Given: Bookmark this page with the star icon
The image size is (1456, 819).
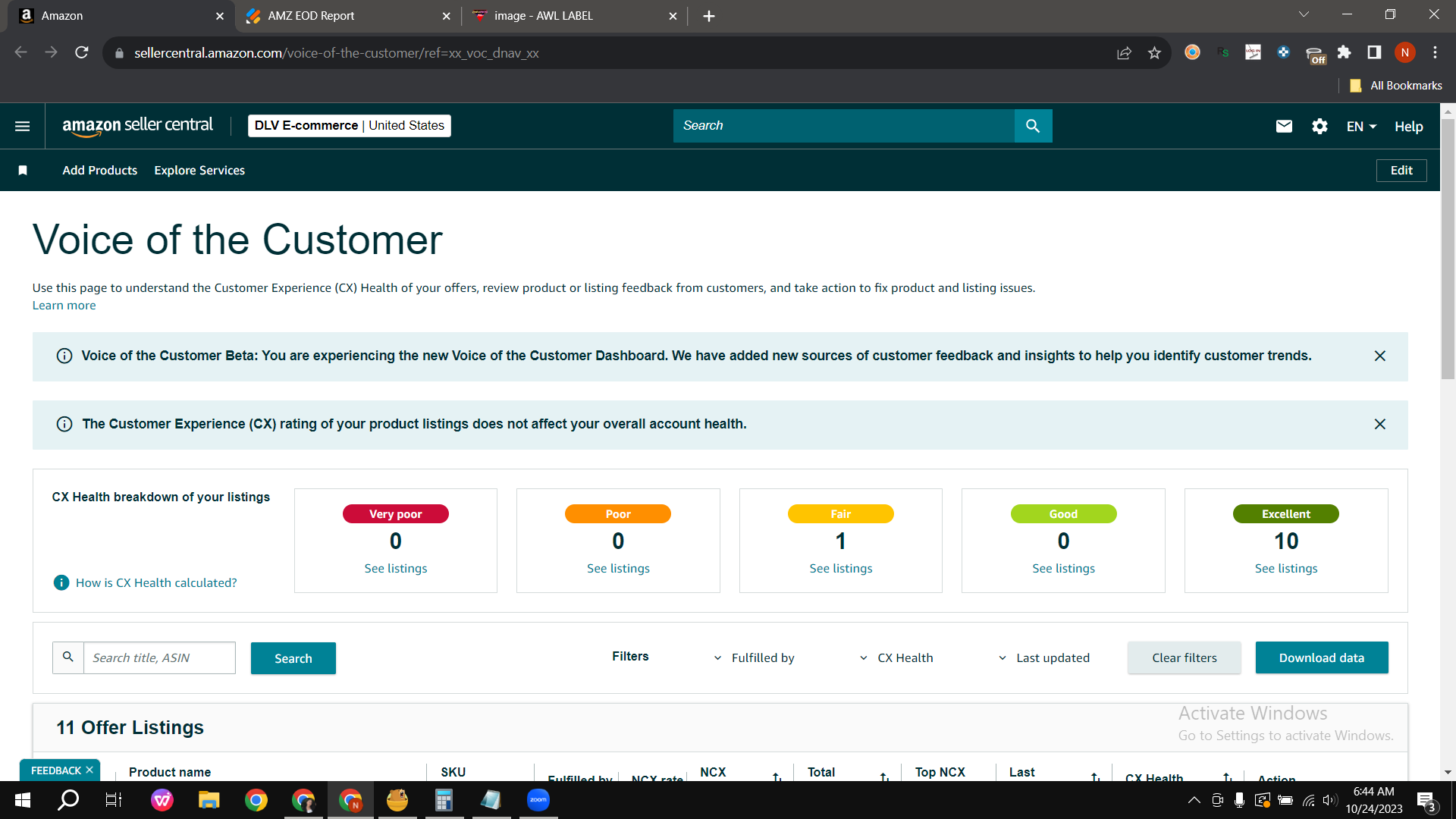Looking at the screenshot, I should 1154,52.
